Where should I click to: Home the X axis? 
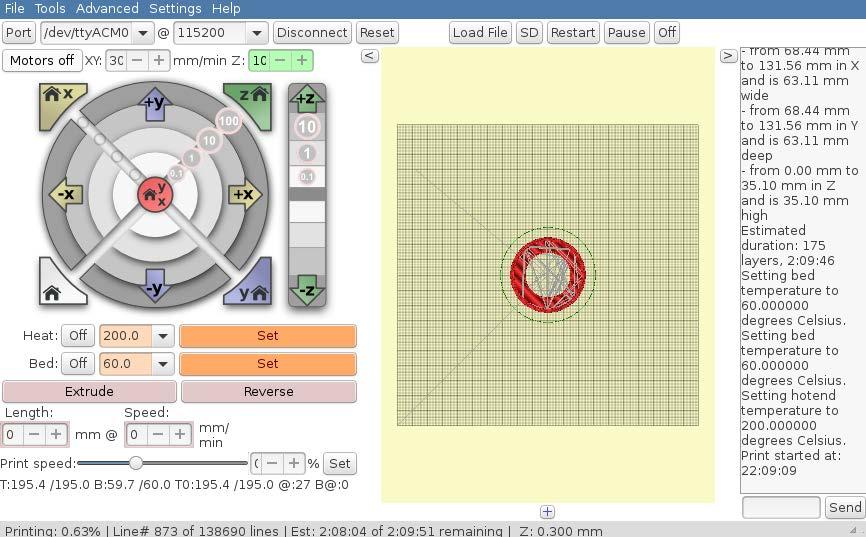(60, 102)
